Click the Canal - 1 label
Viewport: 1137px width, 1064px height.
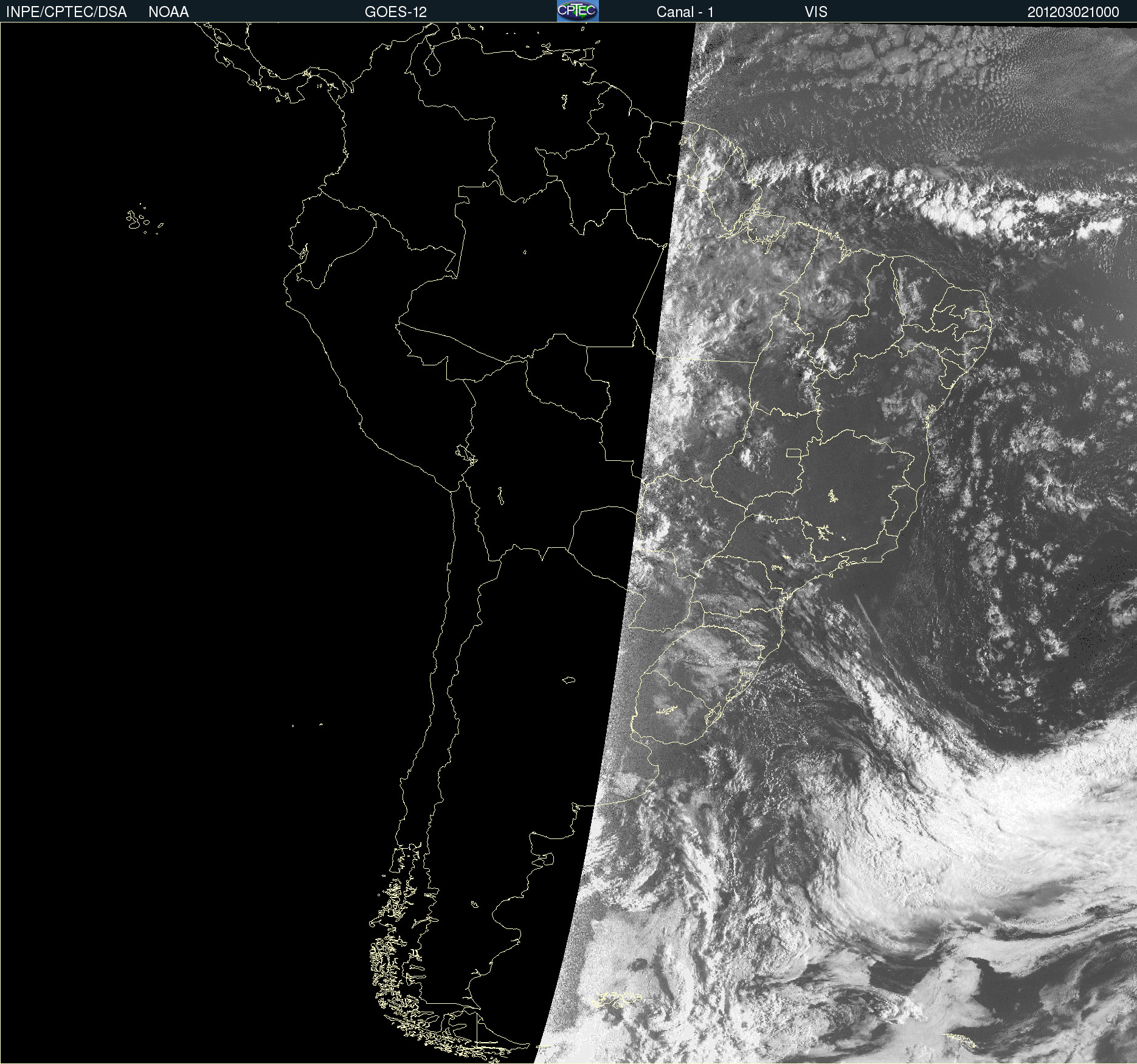(x=685, y=12)
